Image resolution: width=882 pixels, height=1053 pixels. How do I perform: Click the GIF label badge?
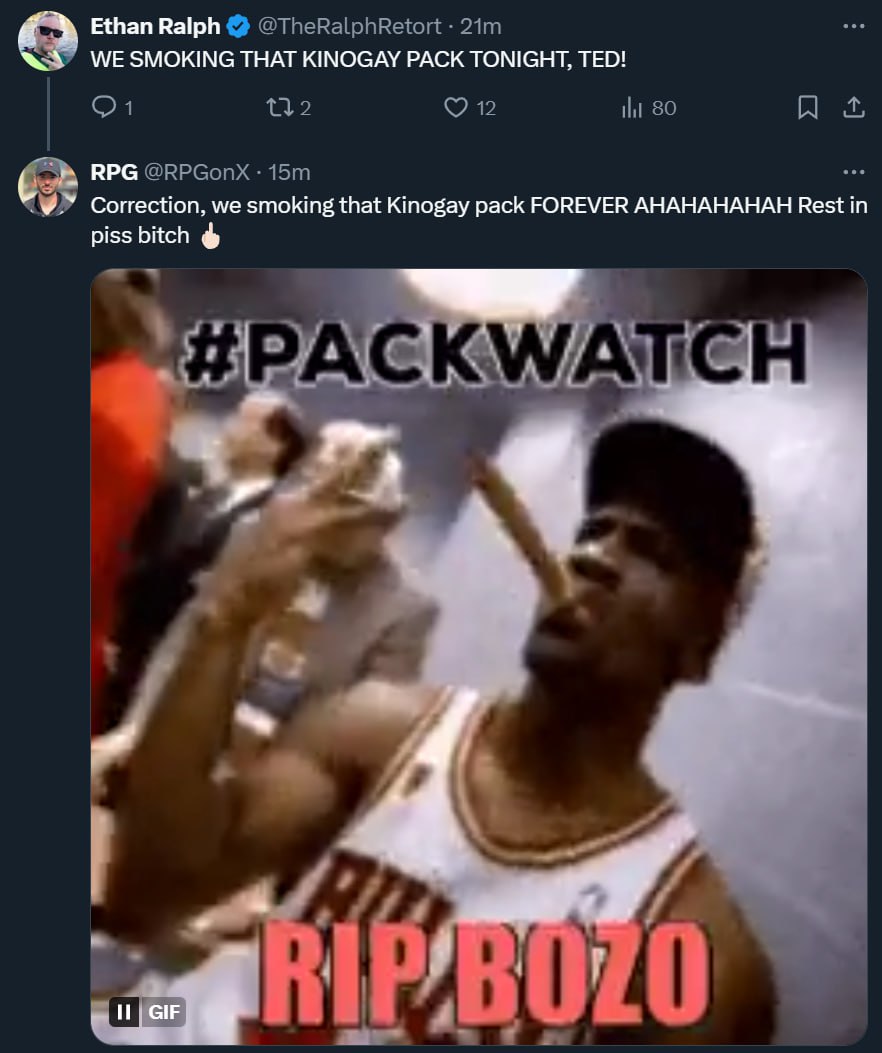[x=164, y=1011]
